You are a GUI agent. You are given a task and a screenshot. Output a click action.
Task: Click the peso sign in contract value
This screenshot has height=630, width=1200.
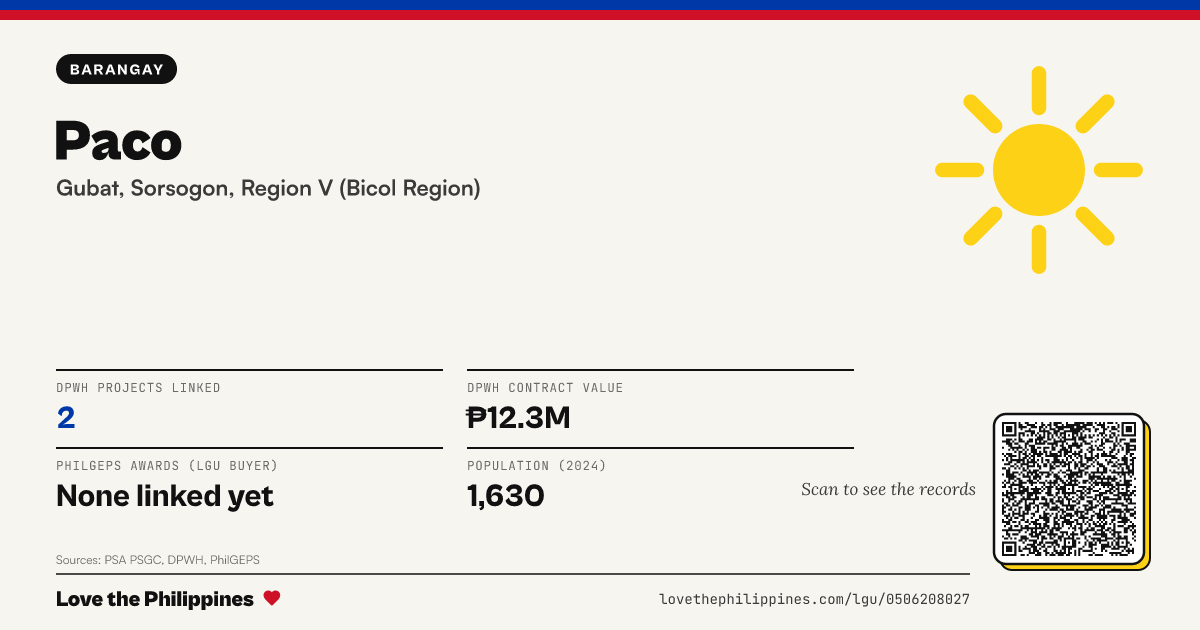[x=476, y=417]
